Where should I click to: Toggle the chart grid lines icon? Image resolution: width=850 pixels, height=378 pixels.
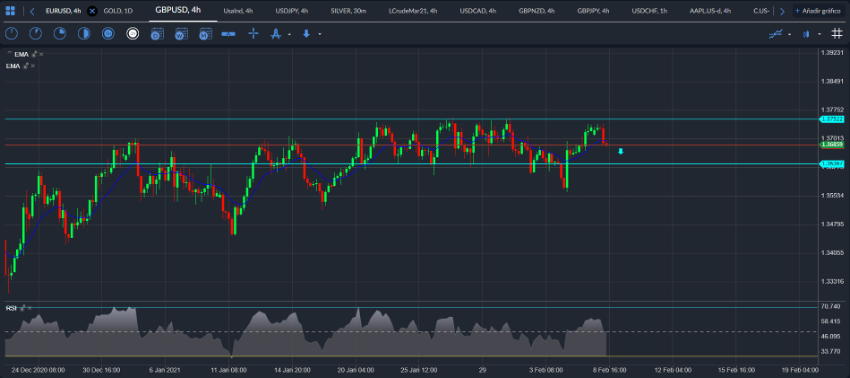click(837, 34)
